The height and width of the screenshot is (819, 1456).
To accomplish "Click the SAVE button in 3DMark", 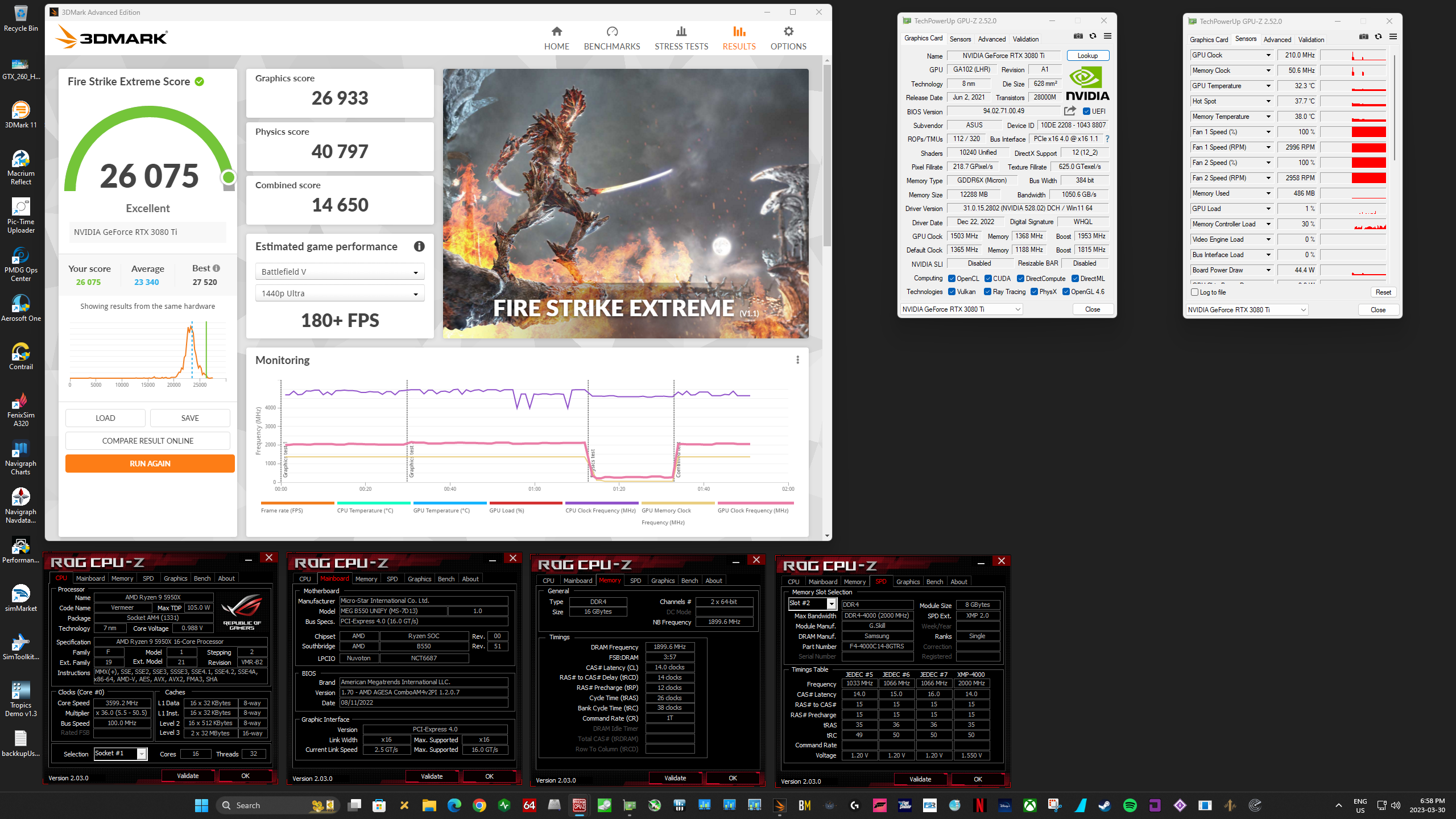I will 190,418.
